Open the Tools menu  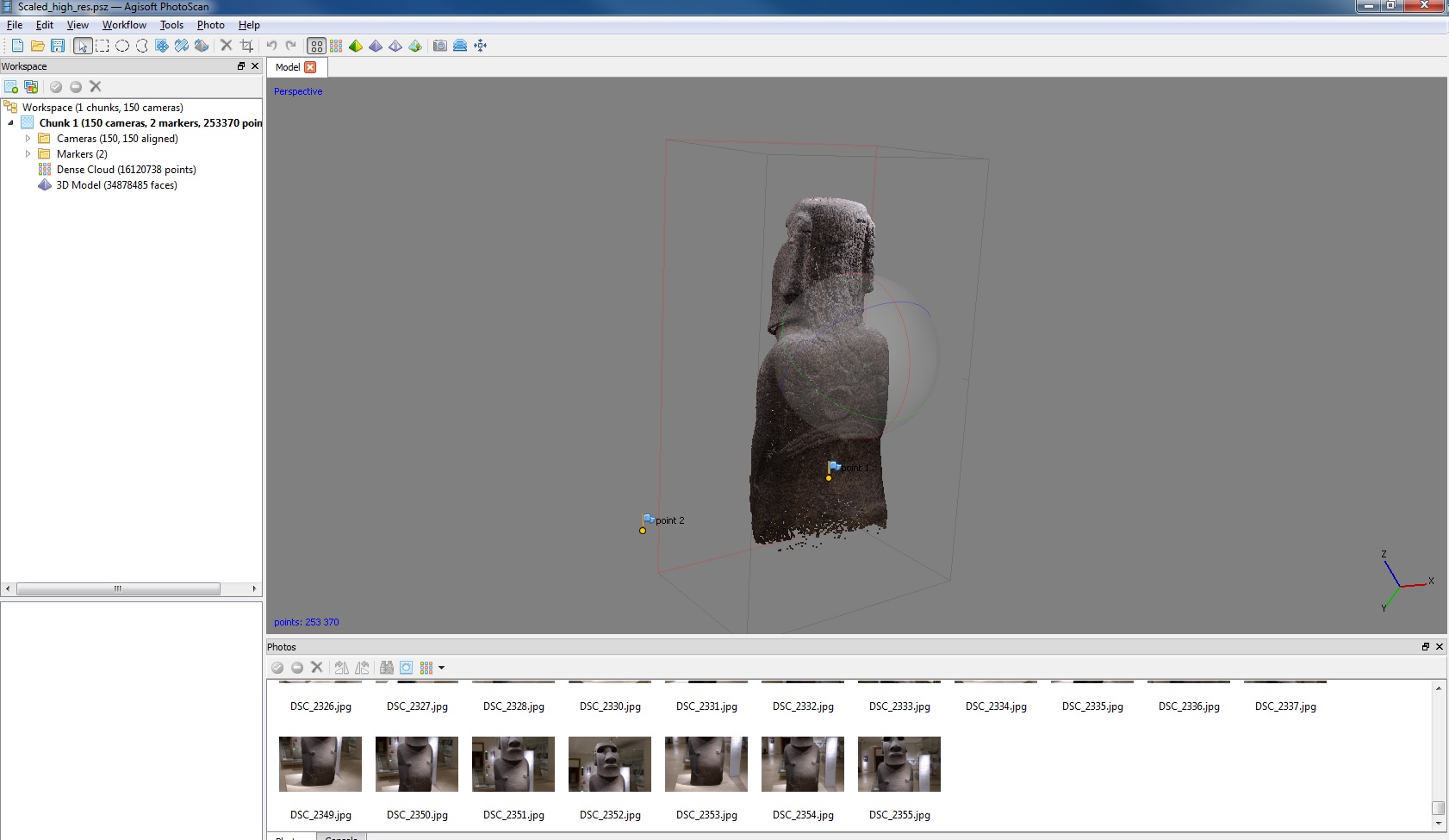(171, 25)
